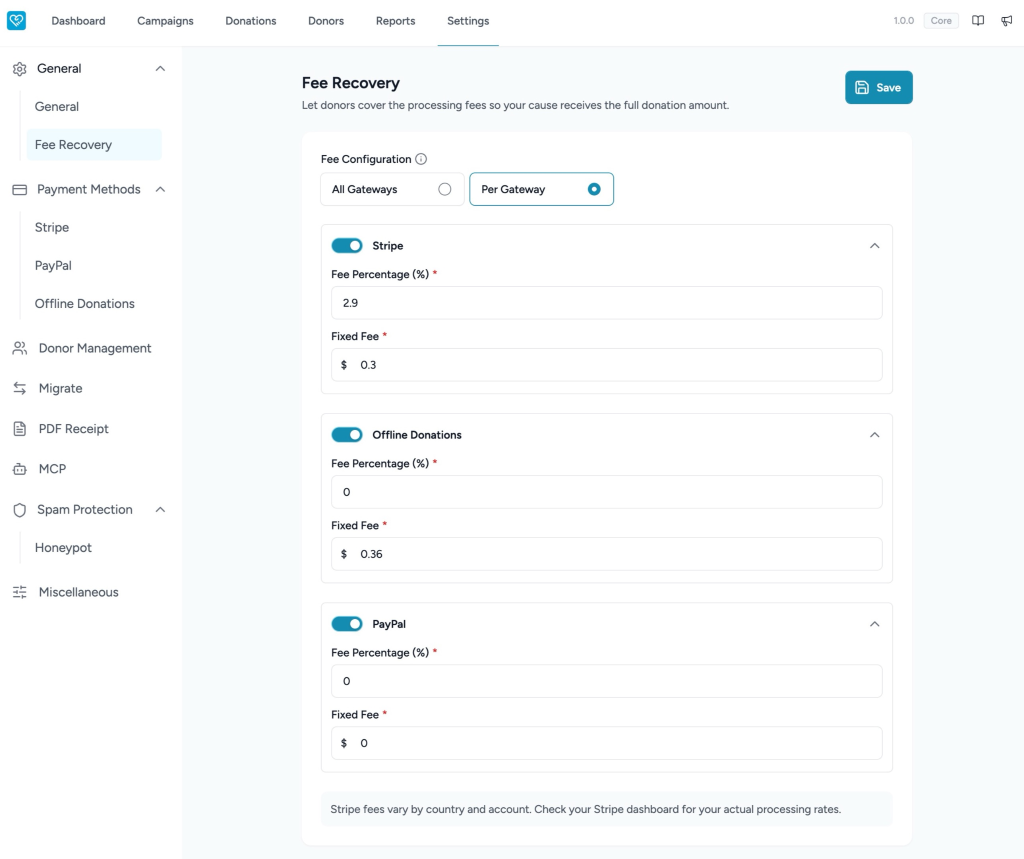1024x859 pixels.
Task: Open PayPal payment method settings
Action: click(x=53, y=265)
